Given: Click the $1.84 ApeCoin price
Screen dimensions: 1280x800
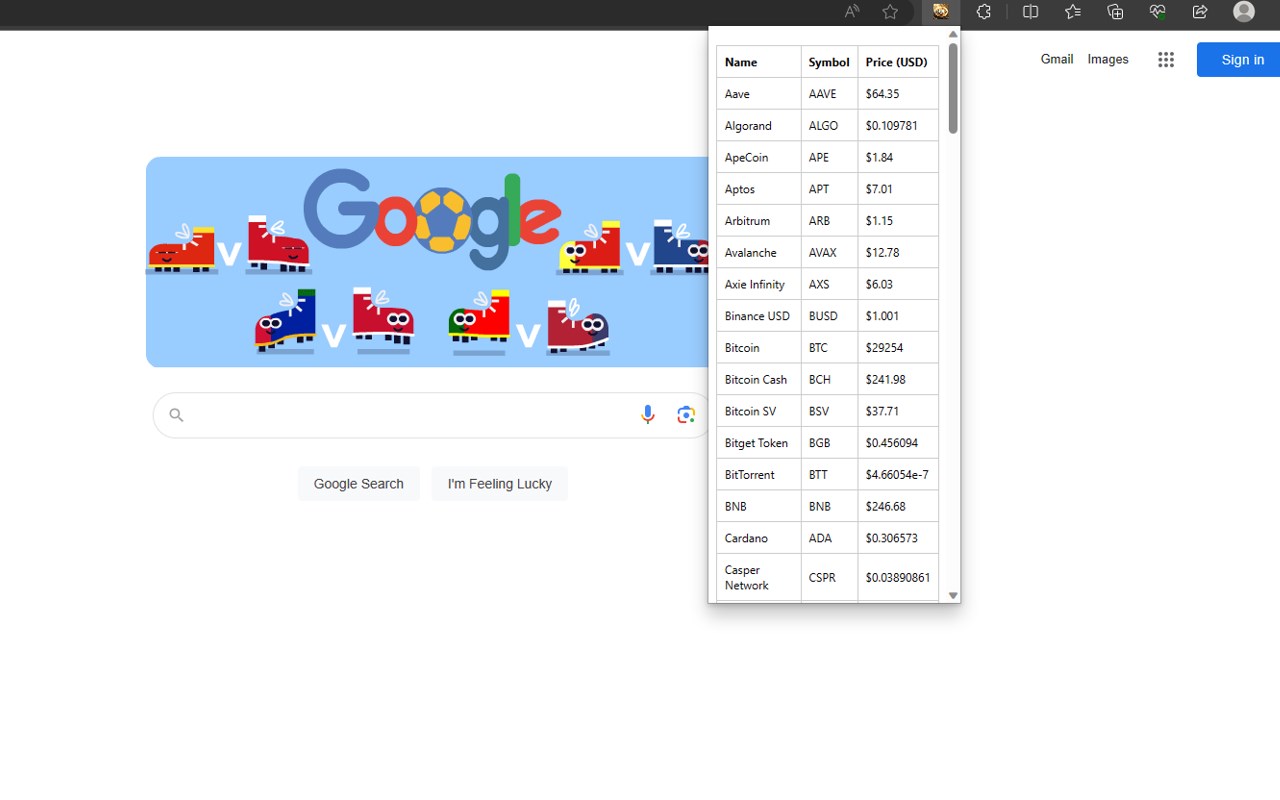Looking at the screenshot, I should pos(898,157).
